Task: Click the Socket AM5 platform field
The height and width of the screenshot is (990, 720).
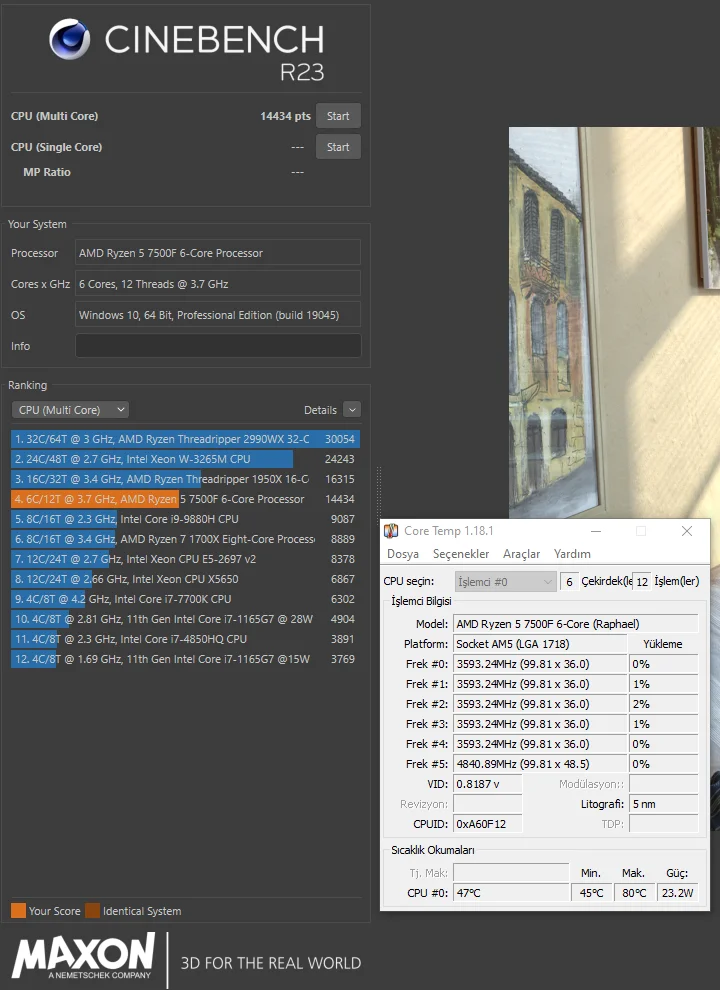Action: coord(540,644)
